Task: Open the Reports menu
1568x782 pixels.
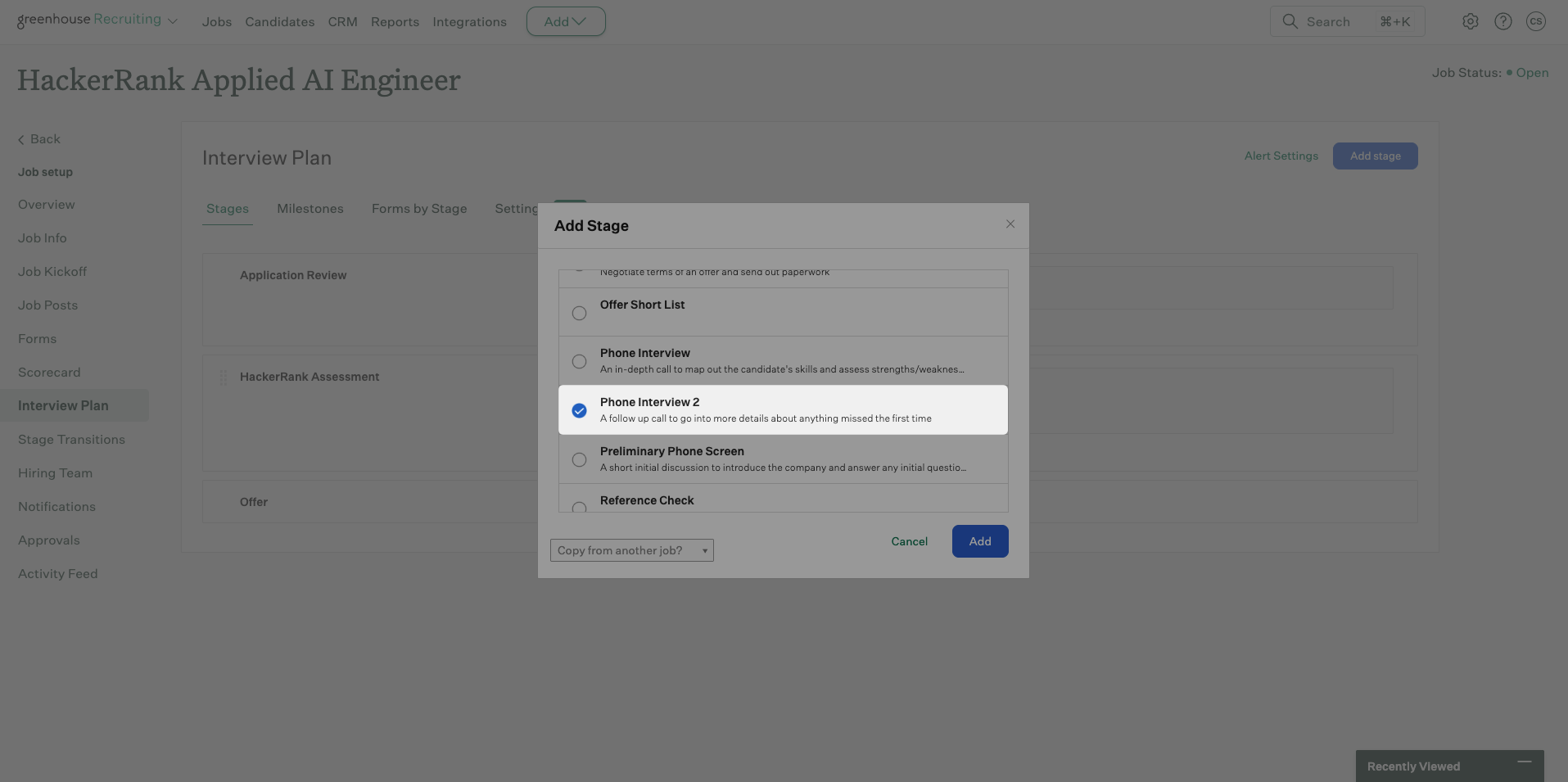Action: 395,22
